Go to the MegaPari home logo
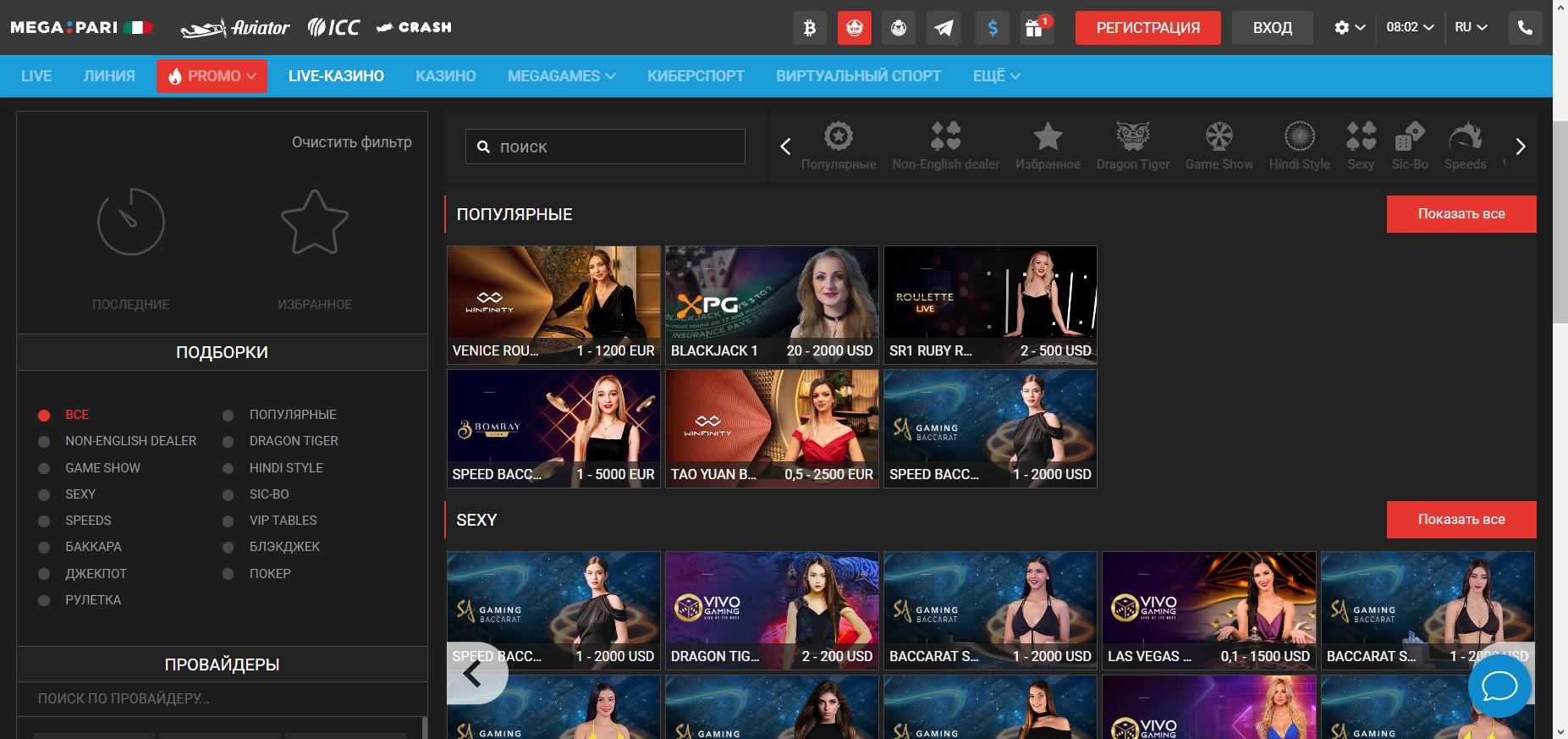The width and height of the screenshot is (1568, 739). click(81, 27)
